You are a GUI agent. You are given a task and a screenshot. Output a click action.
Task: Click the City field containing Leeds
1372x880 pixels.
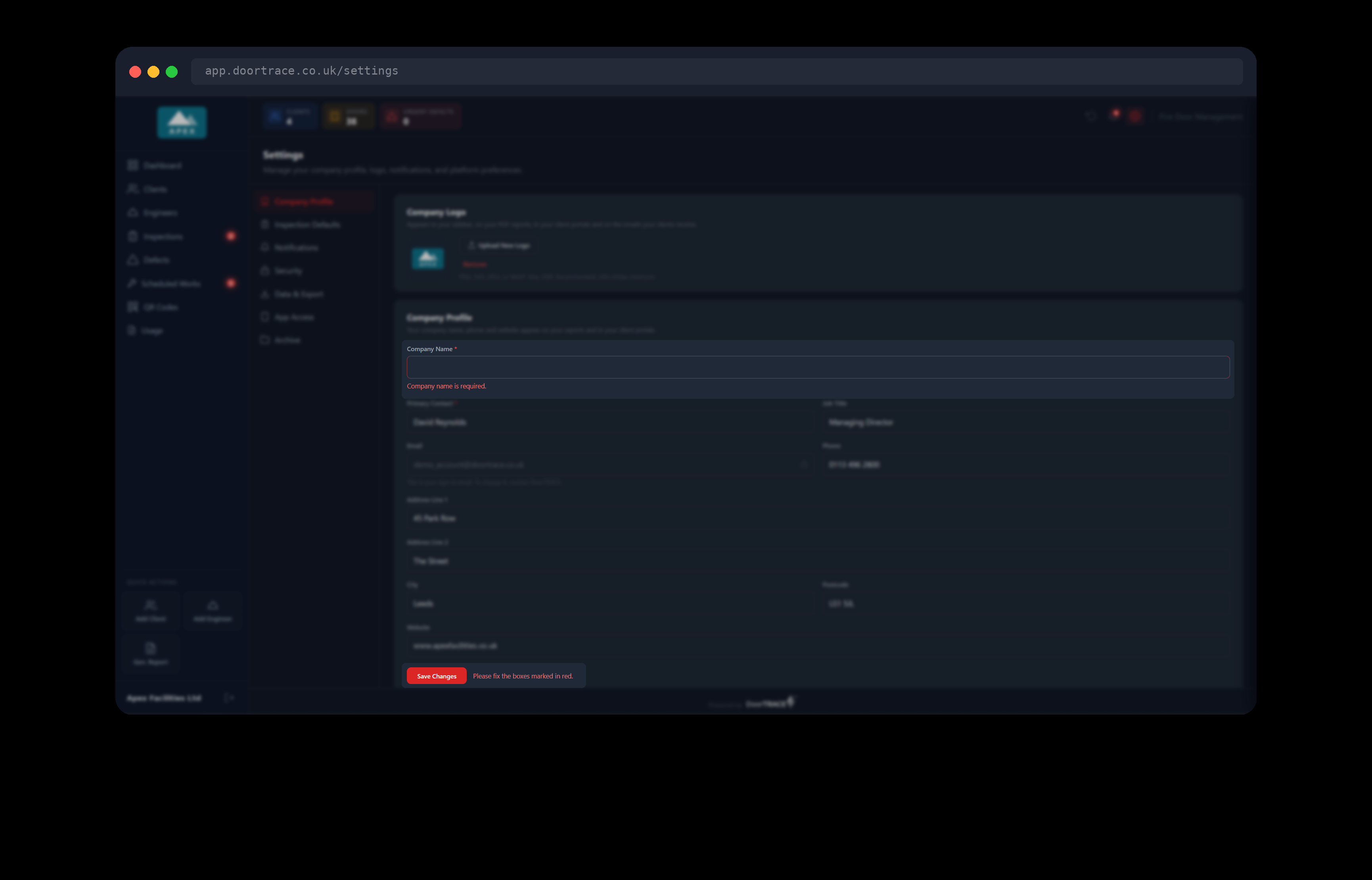(x=610, y=603)
